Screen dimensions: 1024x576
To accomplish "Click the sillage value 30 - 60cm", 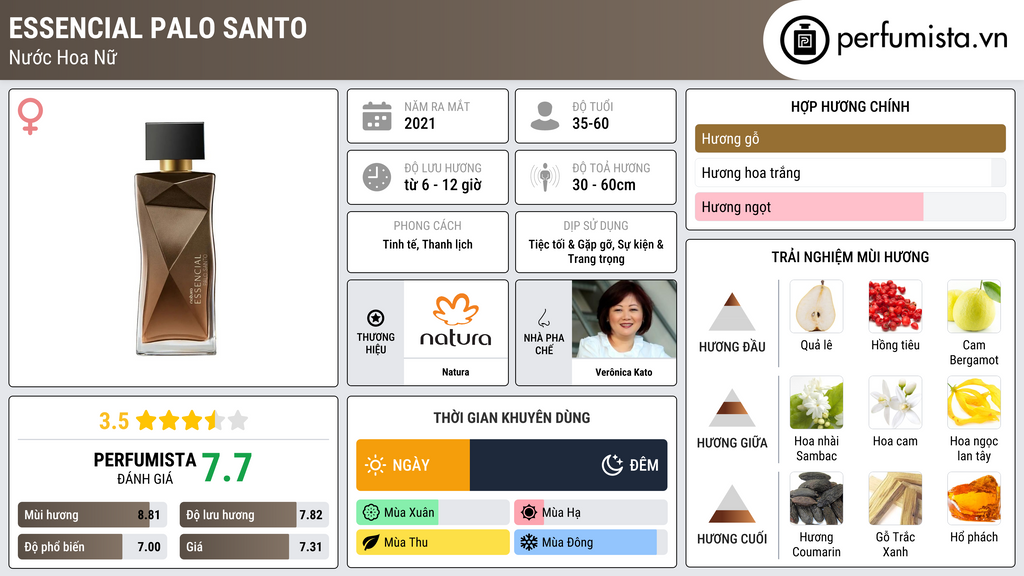I will pos(603,185).
